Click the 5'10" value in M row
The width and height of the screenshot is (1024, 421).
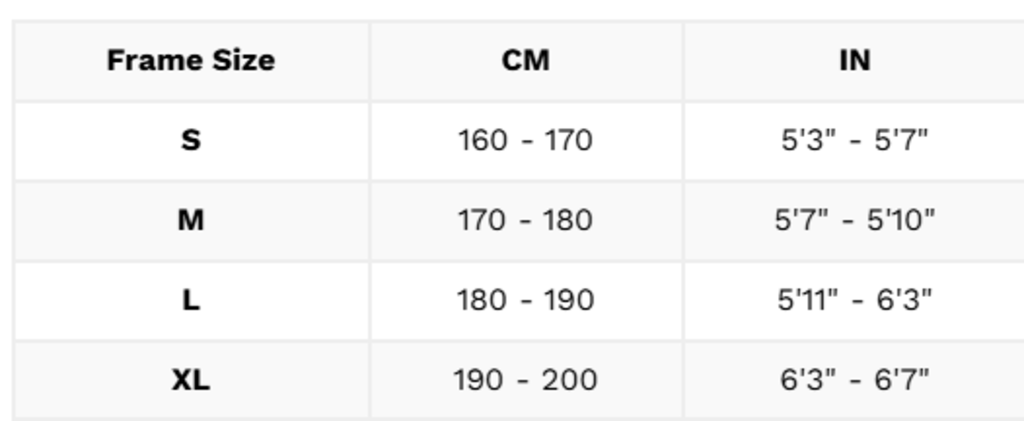pyautogui.click(x=900, y=220)
